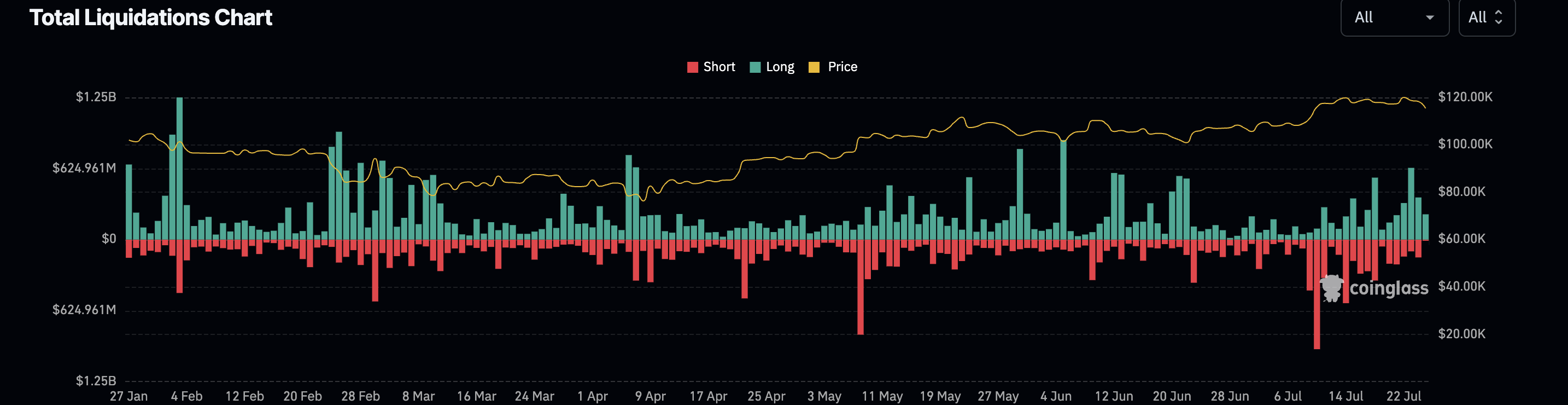This screenshot has width=1568, height=405.
Task: Open the All dropdown with triangle caret
Action: point(1394,18)
